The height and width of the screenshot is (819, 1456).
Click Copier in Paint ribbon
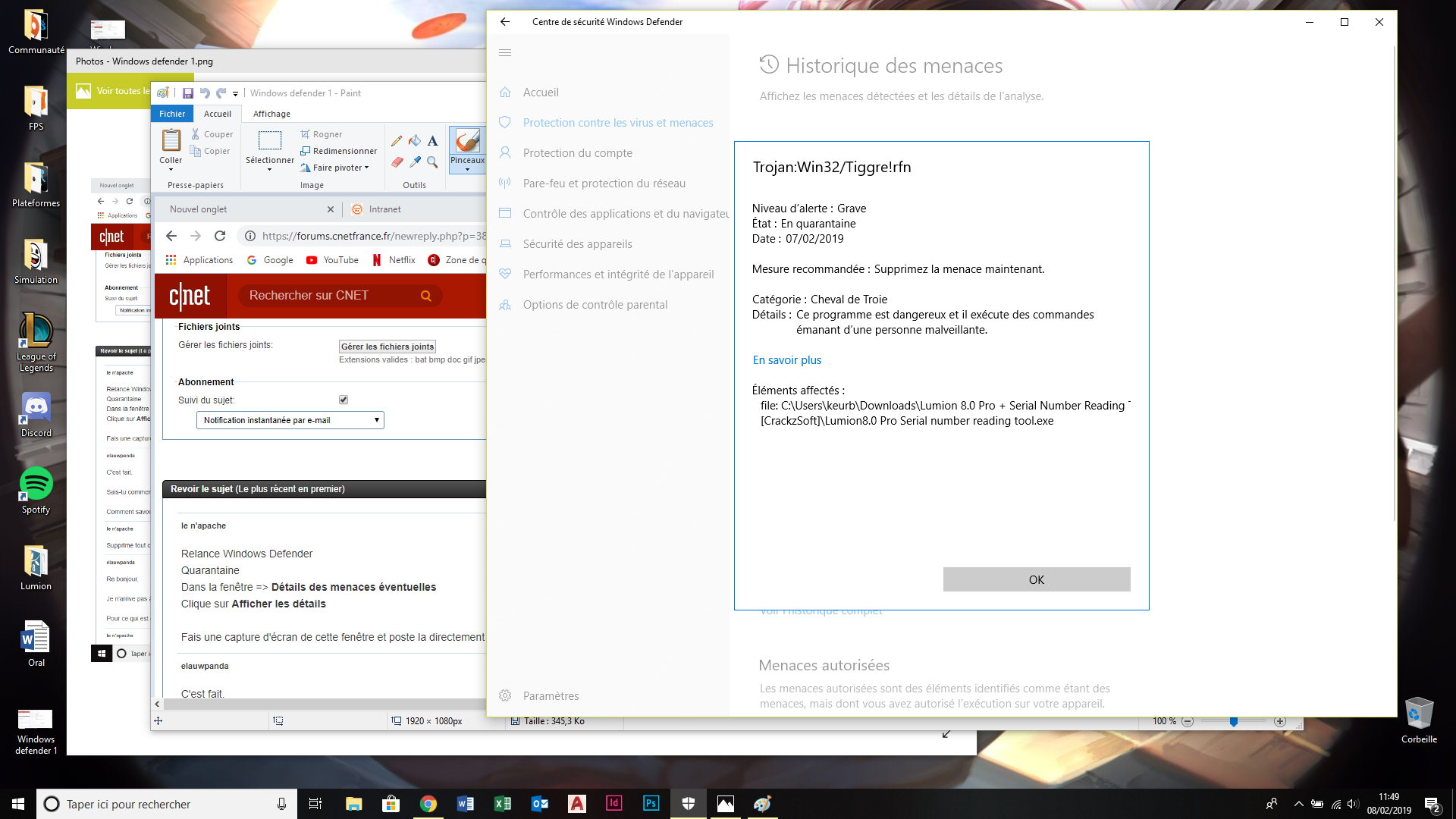(210, 151)
